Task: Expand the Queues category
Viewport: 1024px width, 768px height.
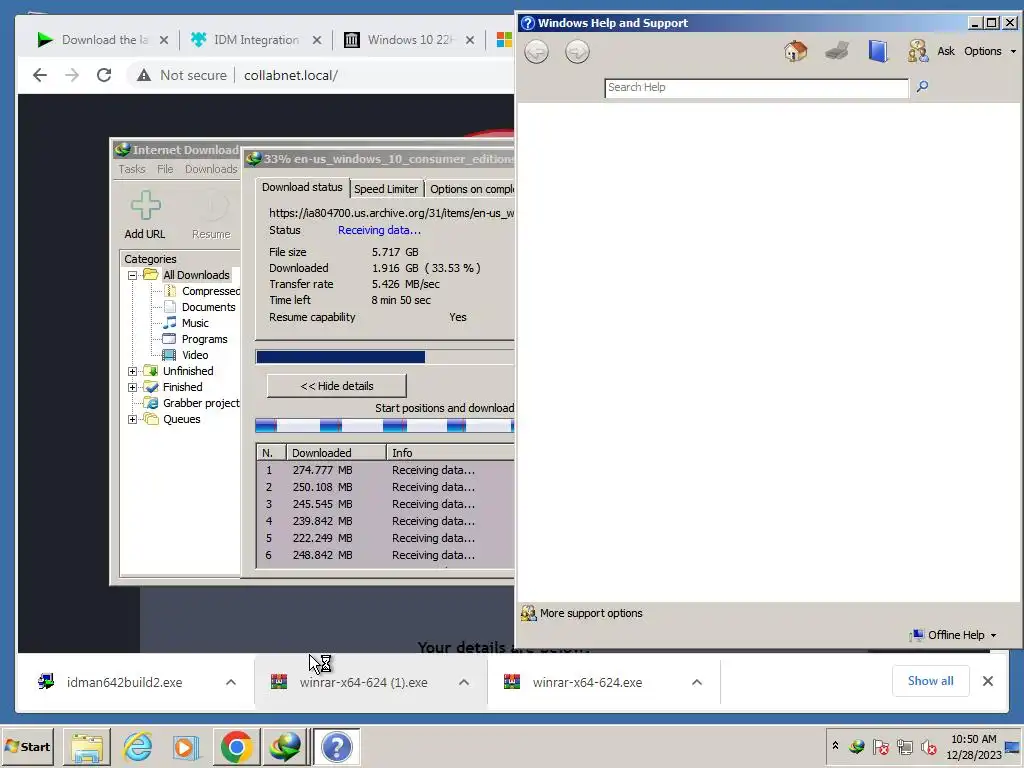Action: pos(133,419)
